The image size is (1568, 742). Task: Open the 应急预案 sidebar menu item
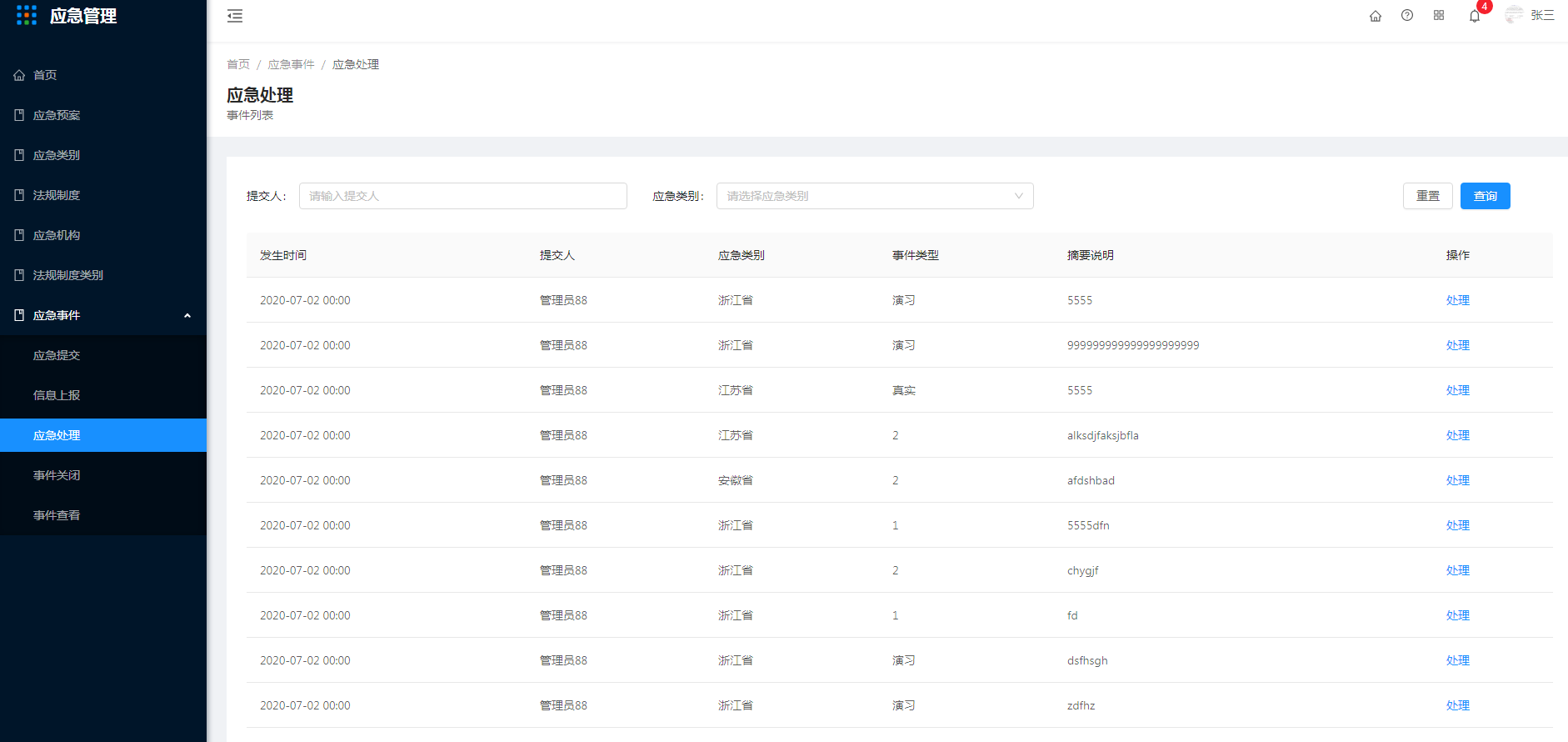[103, 115]
